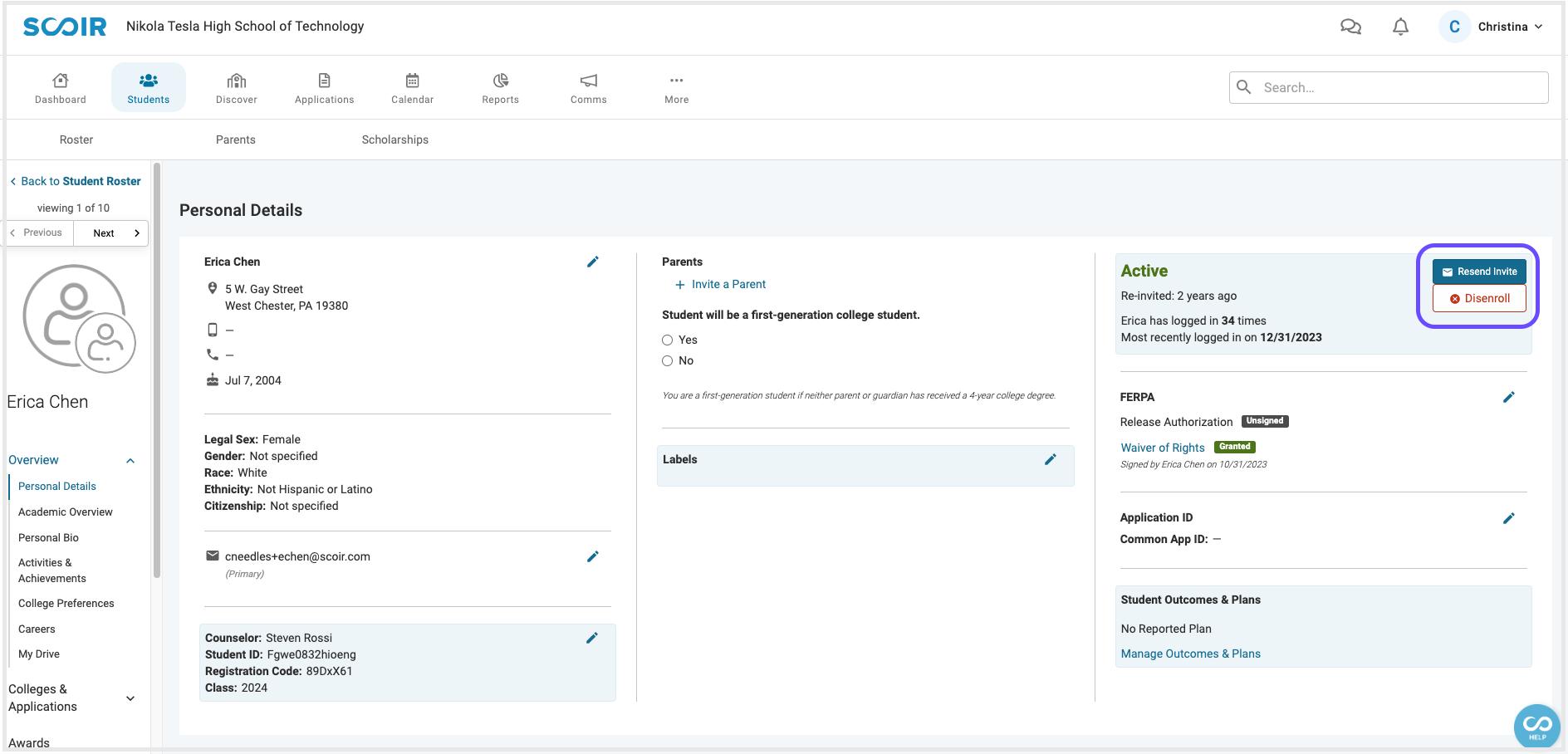The image size is (1568, 754).
Task: Open the notifications bell
Action: 1400,27
